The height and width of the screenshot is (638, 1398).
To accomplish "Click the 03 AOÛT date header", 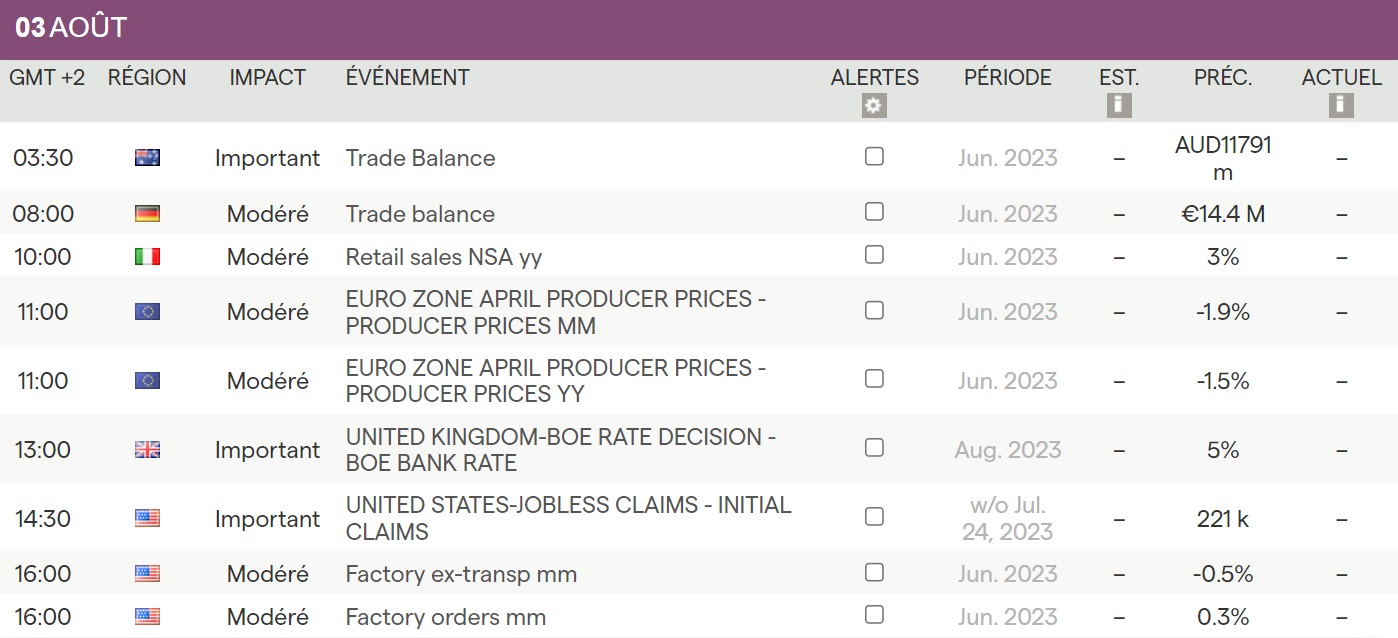I will (x=71, y=28).
